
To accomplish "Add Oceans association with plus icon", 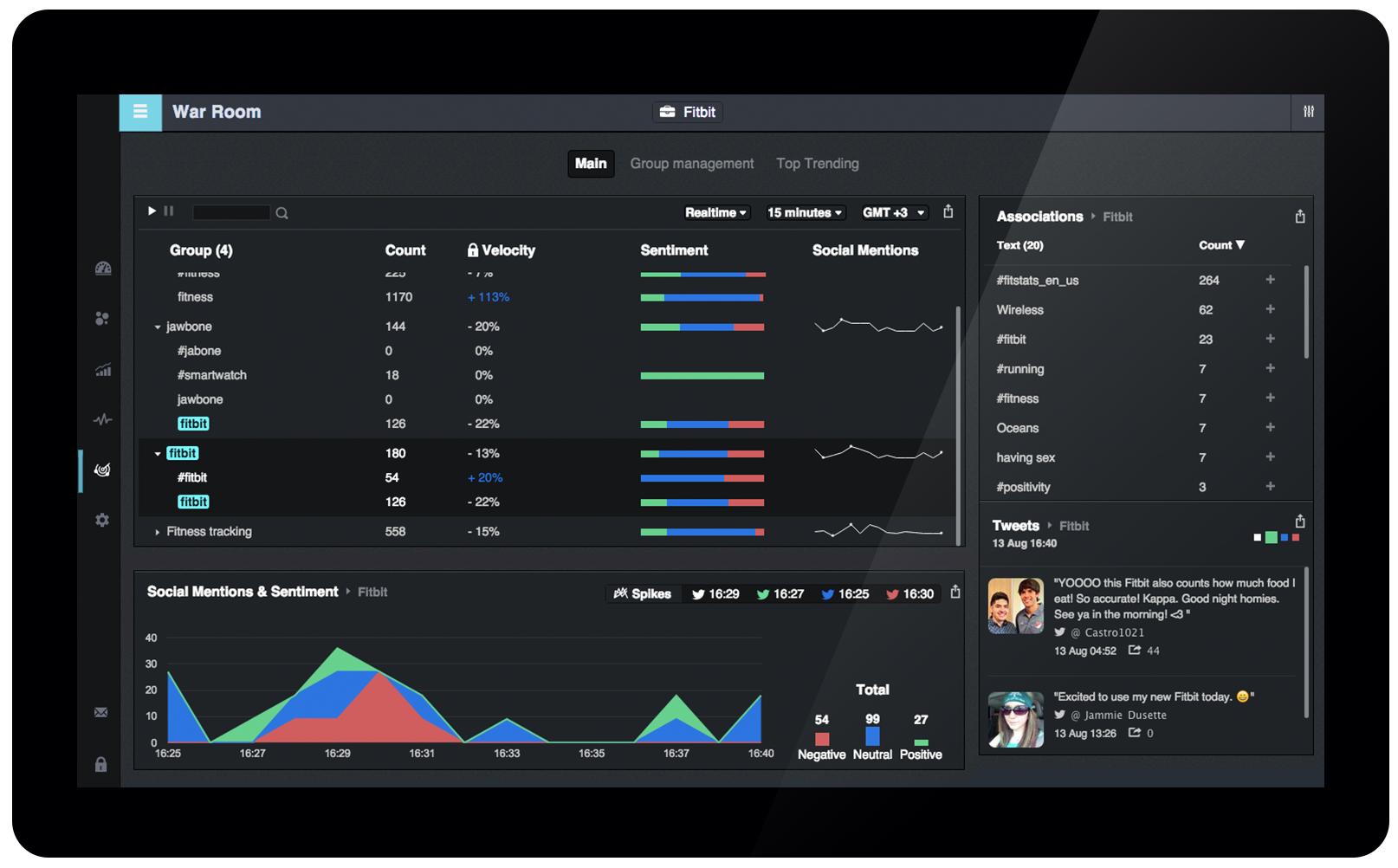I will pyautogui.click(x=1271, y=427).
